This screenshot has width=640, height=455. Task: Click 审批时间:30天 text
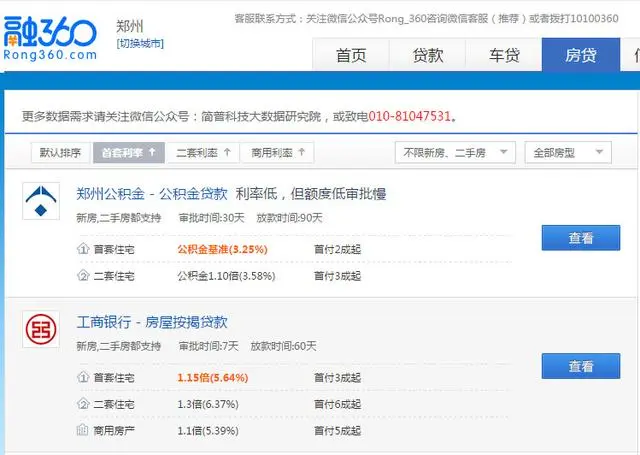(211, 218)
